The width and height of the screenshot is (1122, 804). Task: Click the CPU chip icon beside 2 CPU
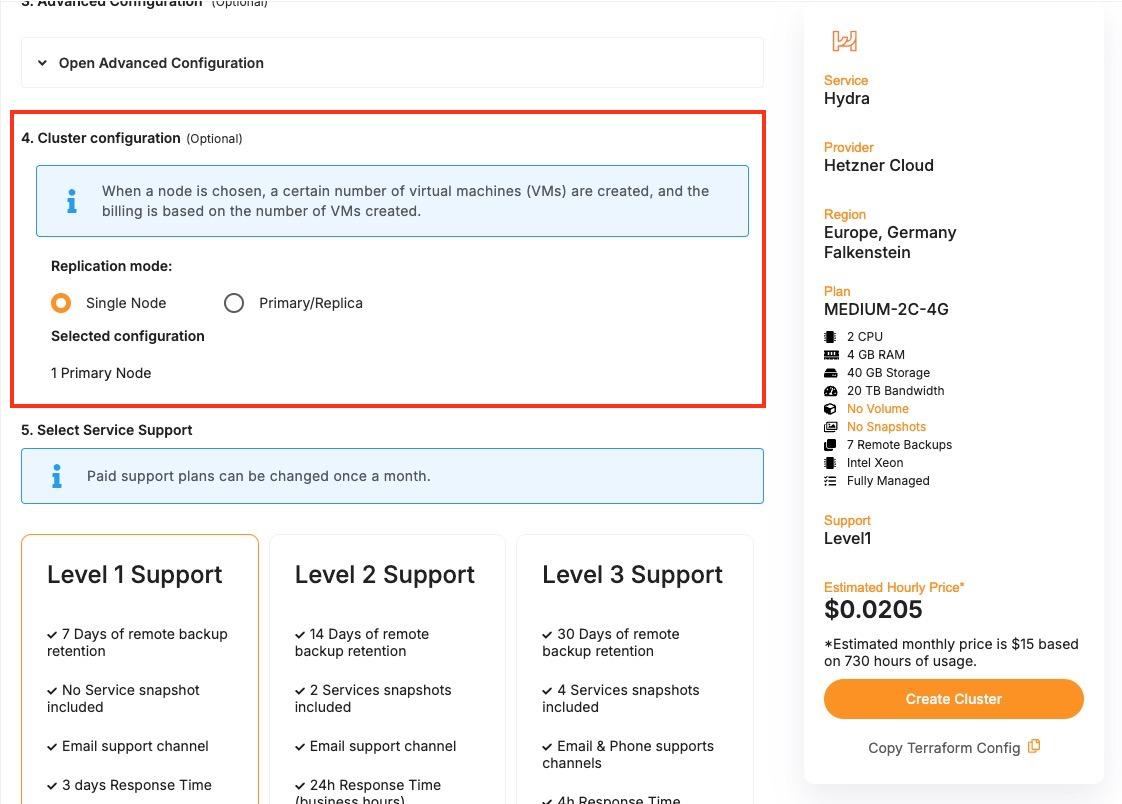click(830, 337)
